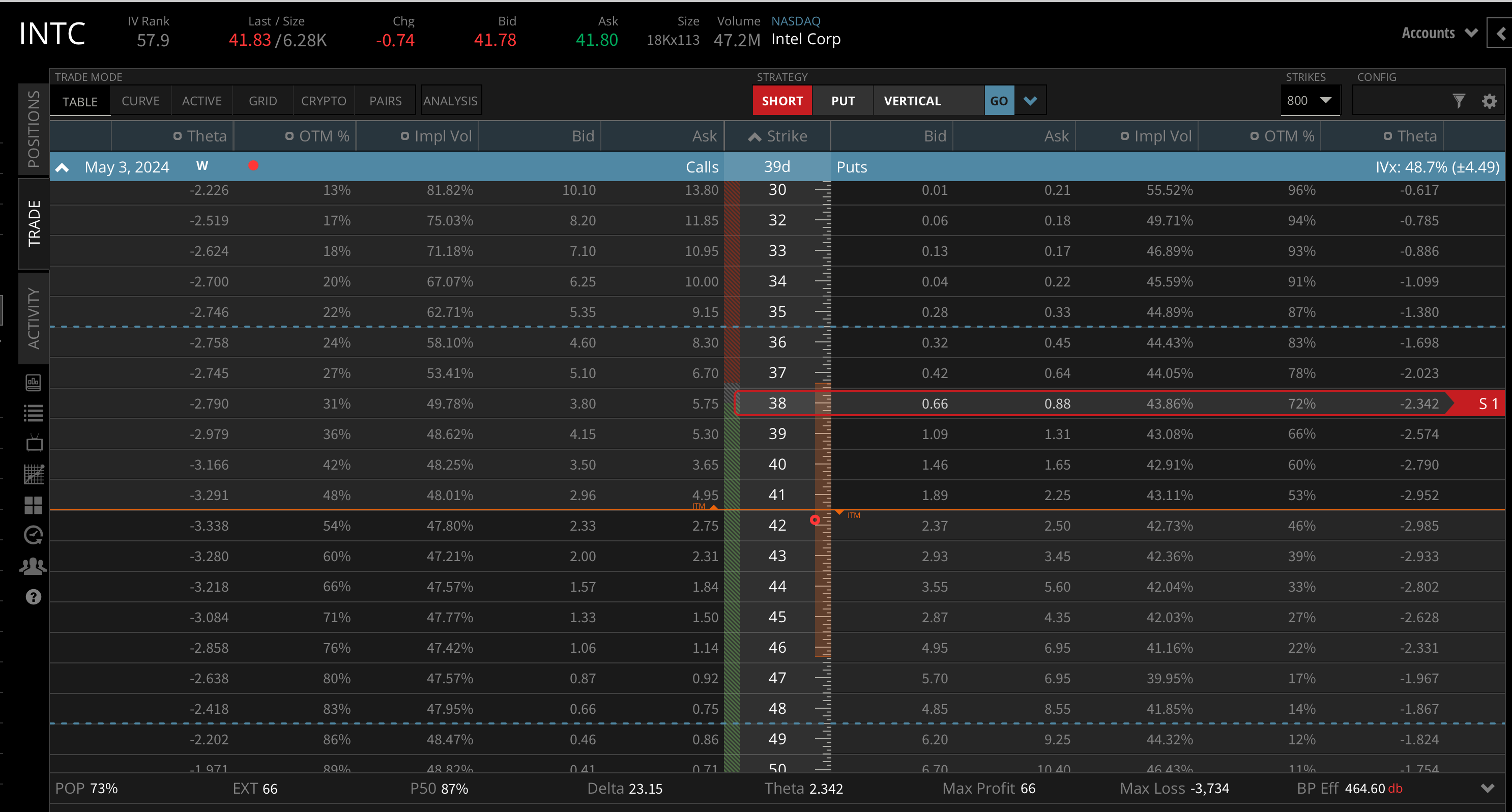This screenshot has height=812, width=1512.
Task: Click the four-squares dashboard icon
Action: coord(34,505)
